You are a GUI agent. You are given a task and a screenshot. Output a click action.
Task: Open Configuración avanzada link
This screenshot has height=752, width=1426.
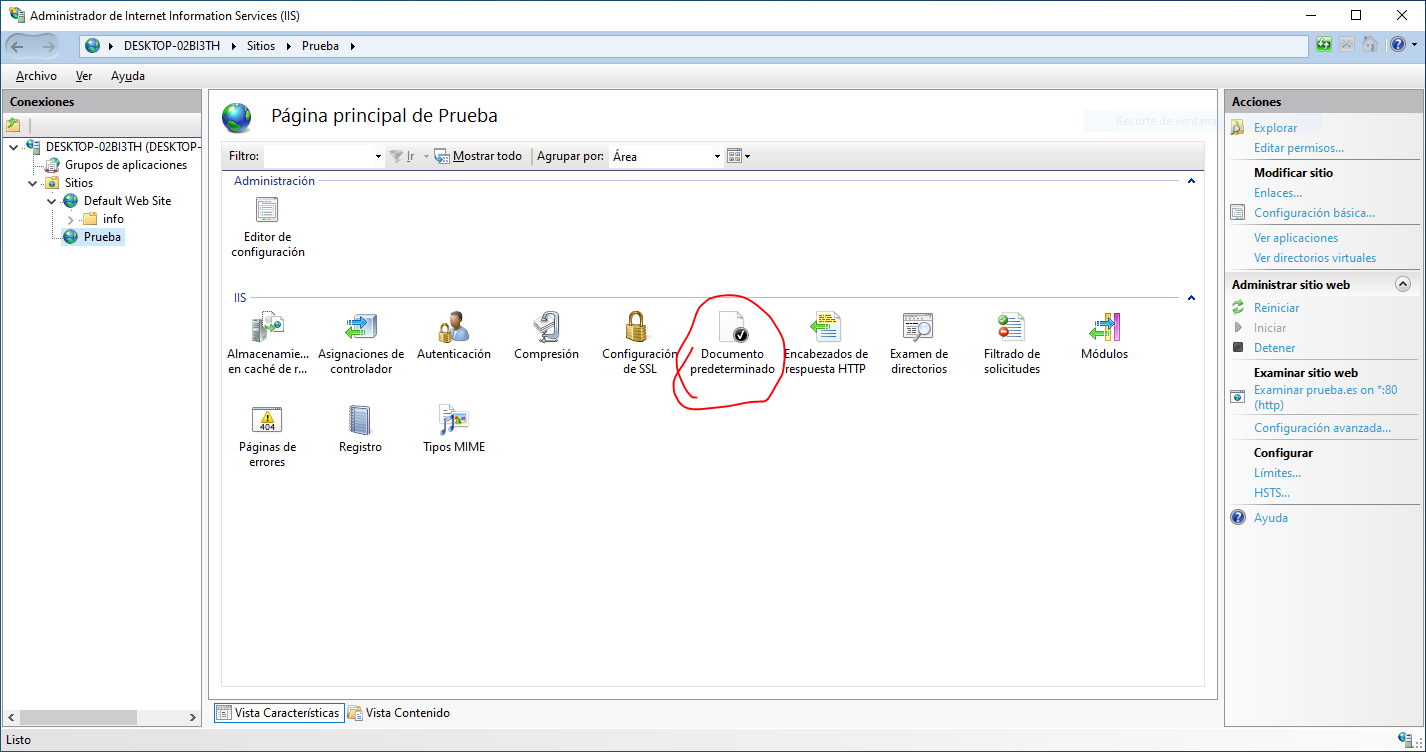pyautogui.click(x=1322, y=428)
